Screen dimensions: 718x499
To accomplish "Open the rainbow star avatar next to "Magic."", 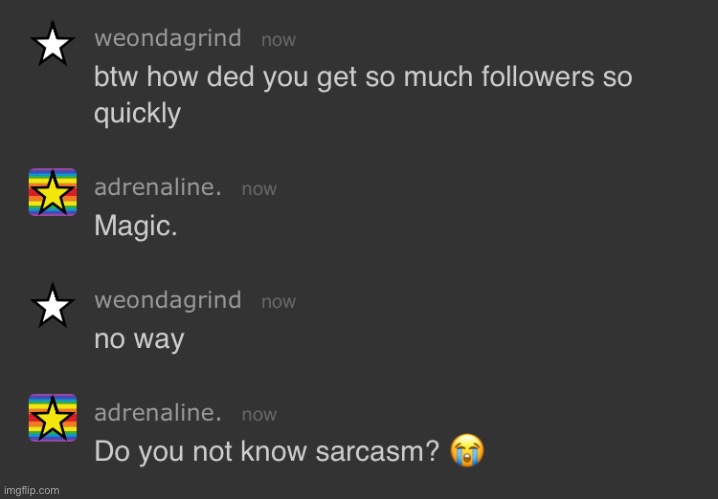I will pos(53,192).
